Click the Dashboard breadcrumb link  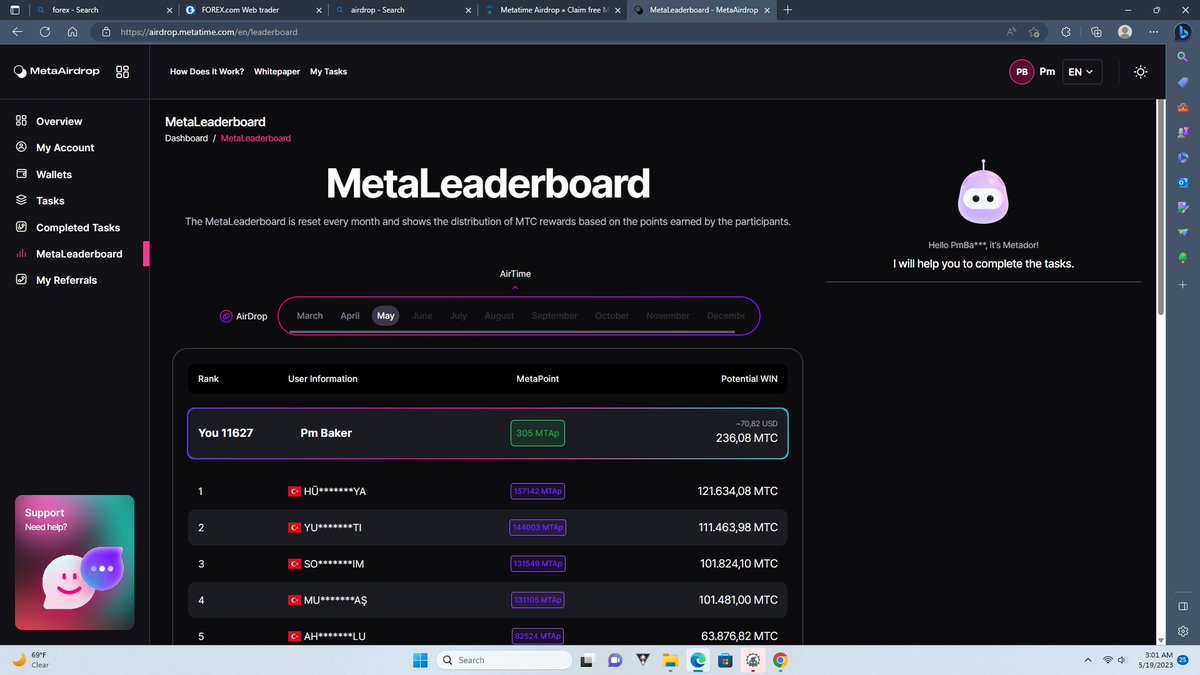click(x=186, y=138)
